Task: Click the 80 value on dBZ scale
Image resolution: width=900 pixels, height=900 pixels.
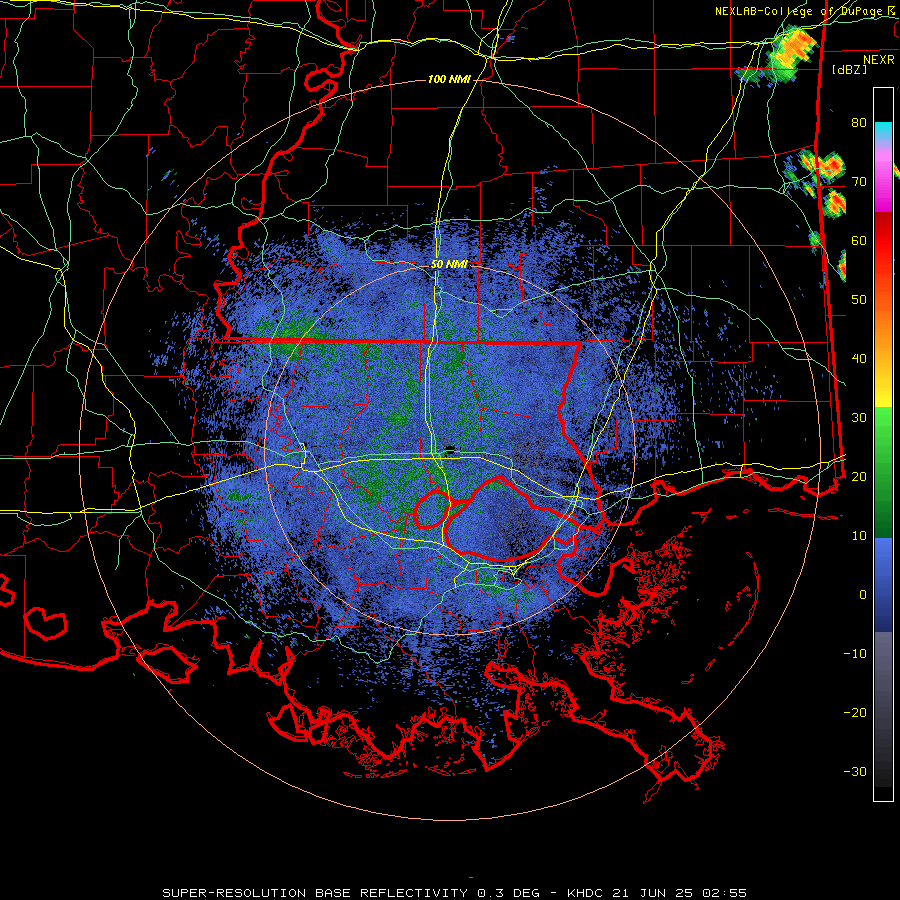Action: point(859,122)
